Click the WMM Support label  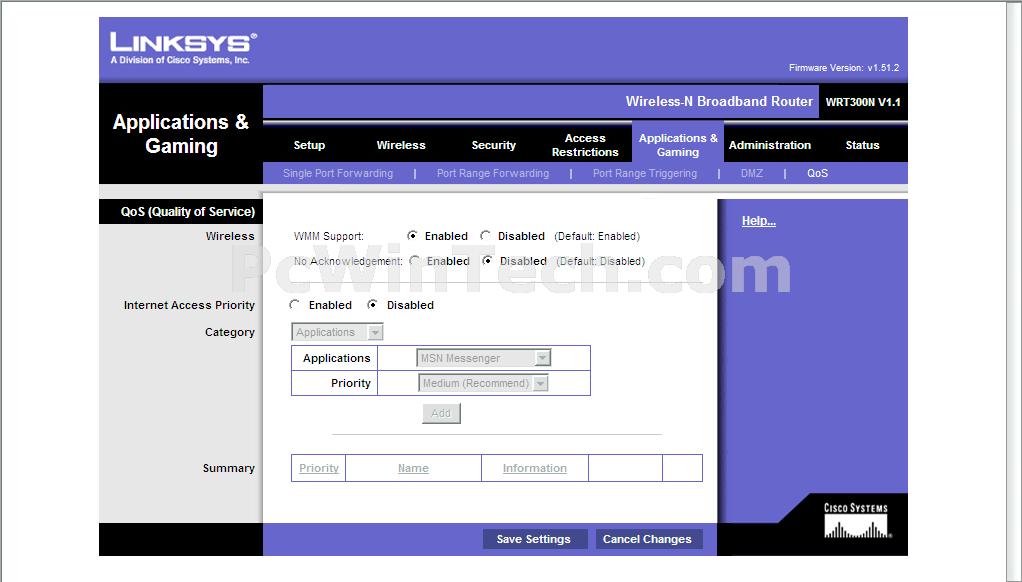(328, 236)
